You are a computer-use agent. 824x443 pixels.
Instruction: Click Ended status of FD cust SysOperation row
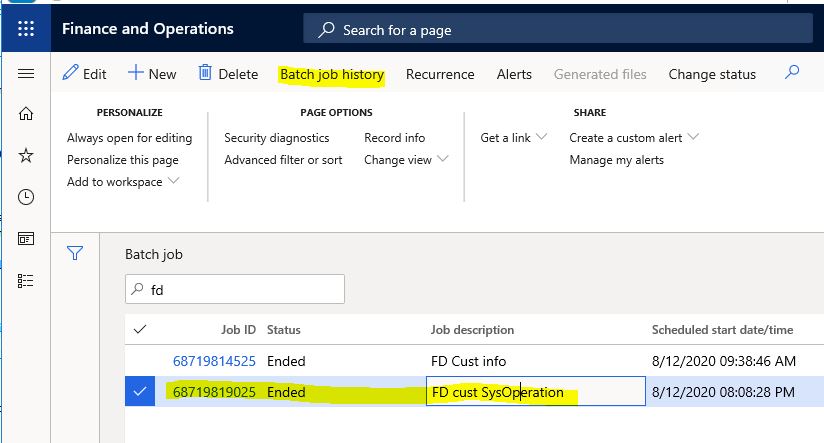pyautogui.click(x=286, y=392)
